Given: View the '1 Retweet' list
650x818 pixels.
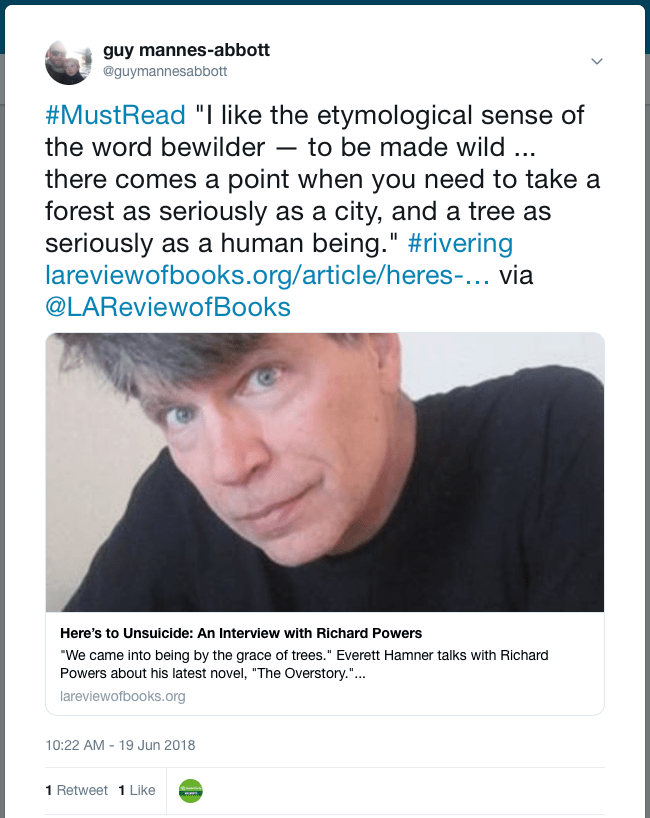Looking at the screenshot, I should (x=77, y=790).
